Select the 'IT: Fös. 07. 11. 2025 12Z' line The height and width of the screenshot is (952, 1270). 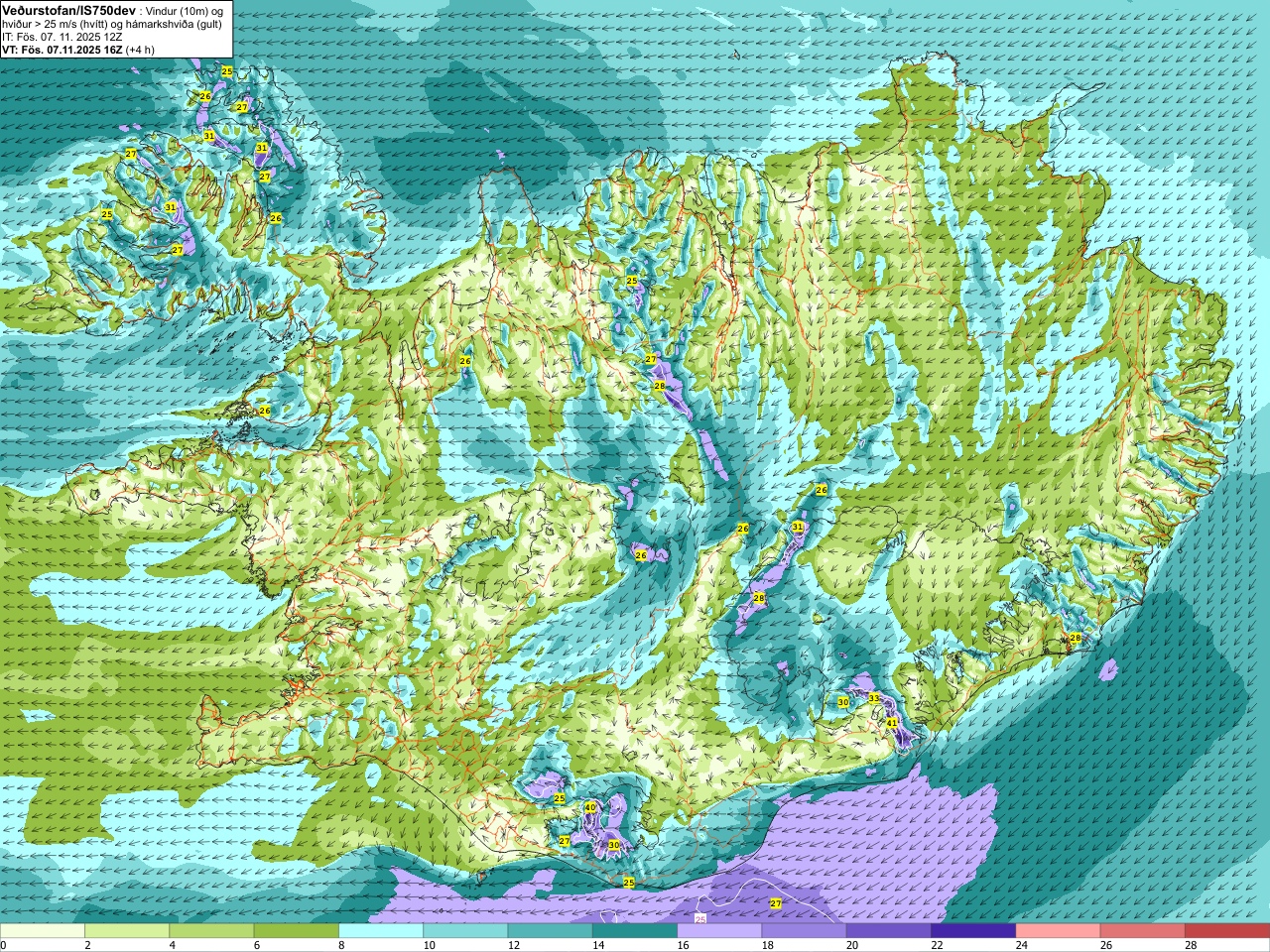63,37
